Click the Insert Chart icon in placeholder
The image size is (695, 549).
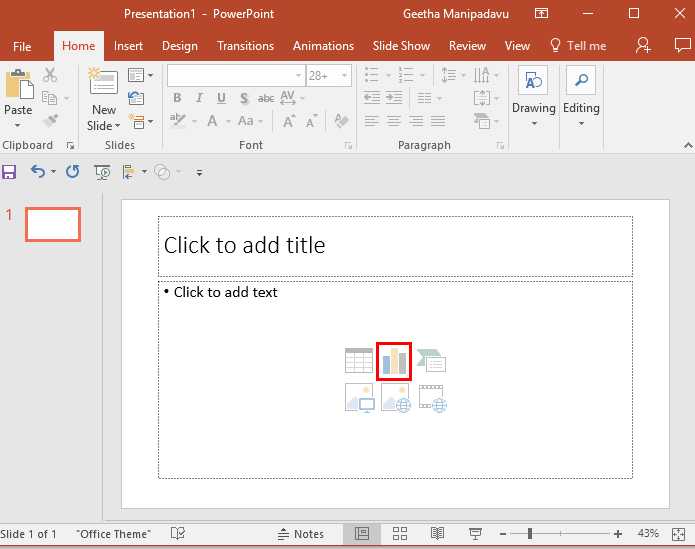pyautogui.click(x=394, y=361)
